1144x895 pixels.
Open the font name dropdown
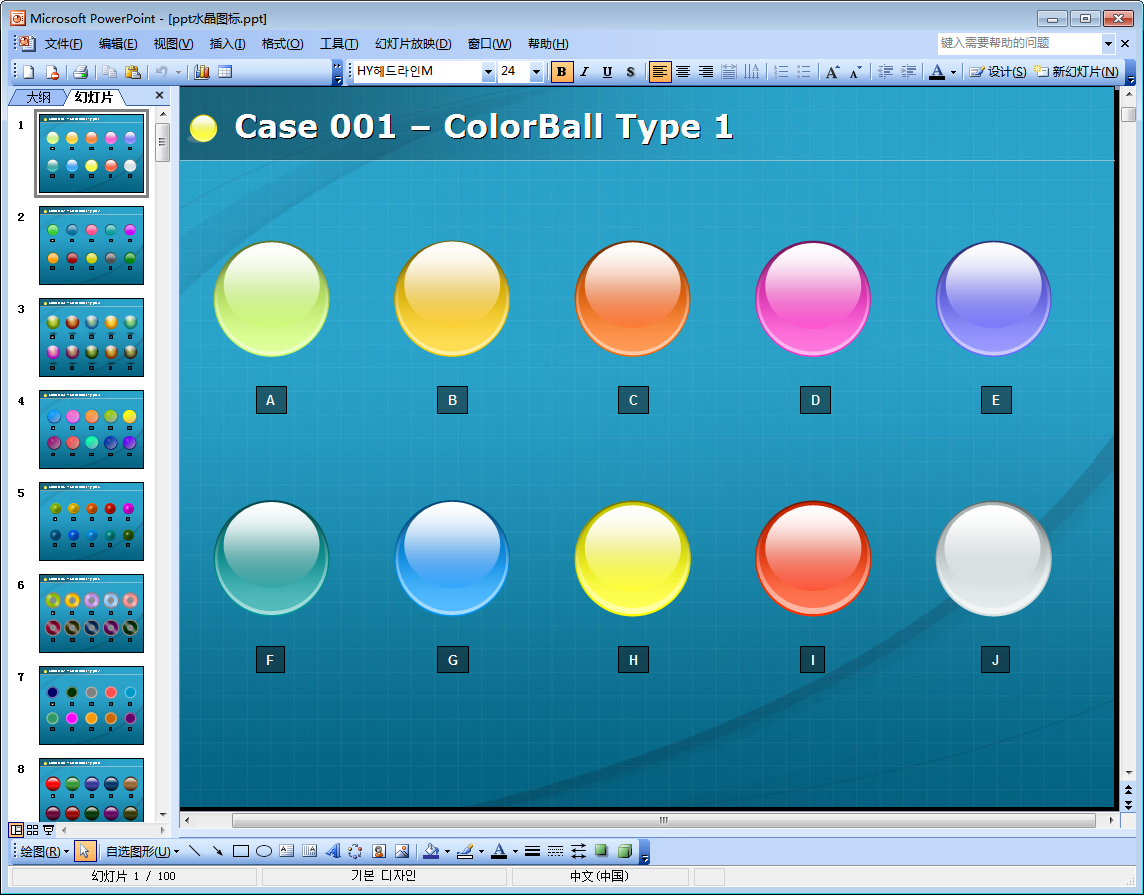click(488, 72)
